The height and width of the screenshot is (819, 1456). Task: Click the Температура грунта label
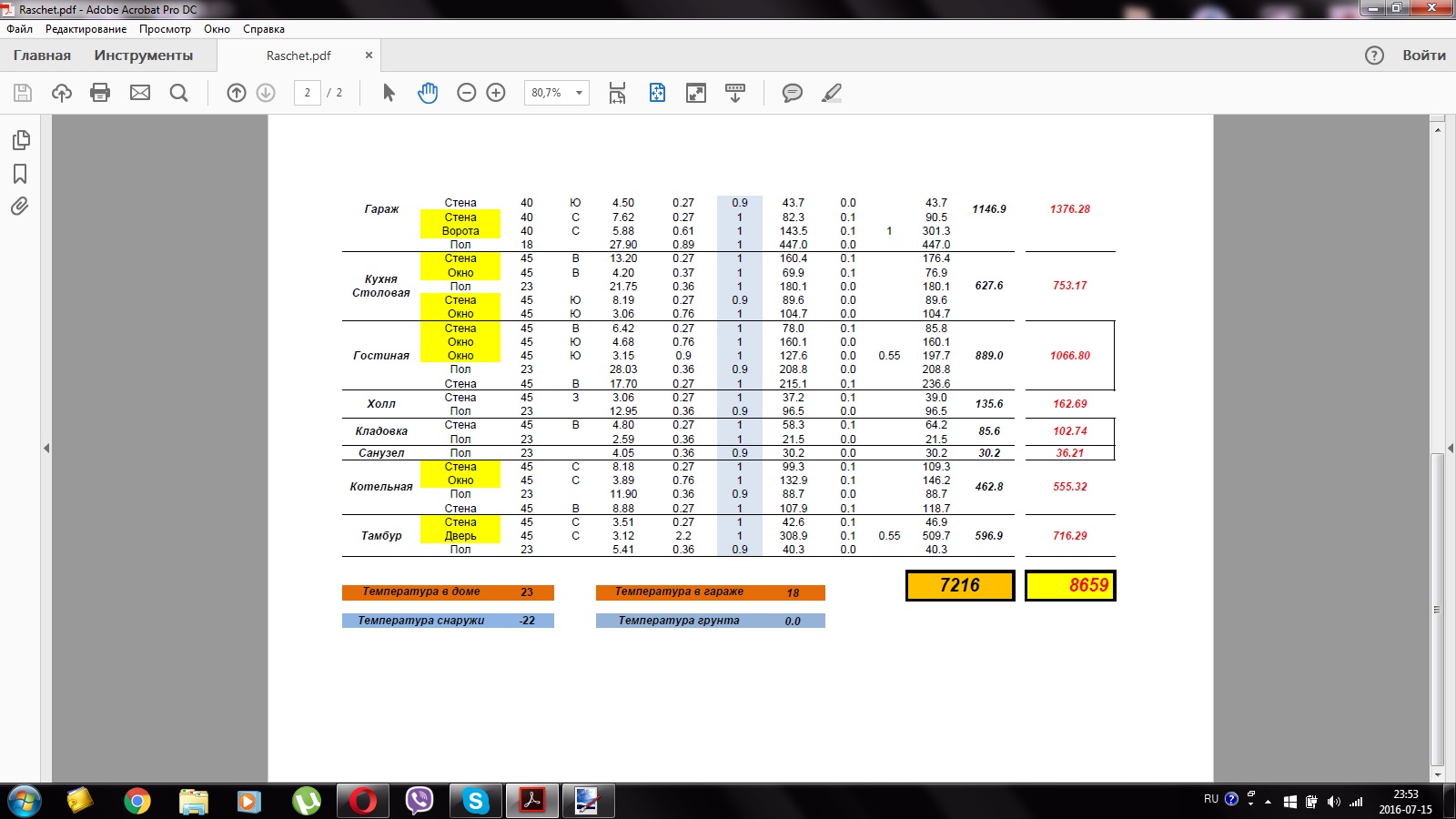coord(679,621)
